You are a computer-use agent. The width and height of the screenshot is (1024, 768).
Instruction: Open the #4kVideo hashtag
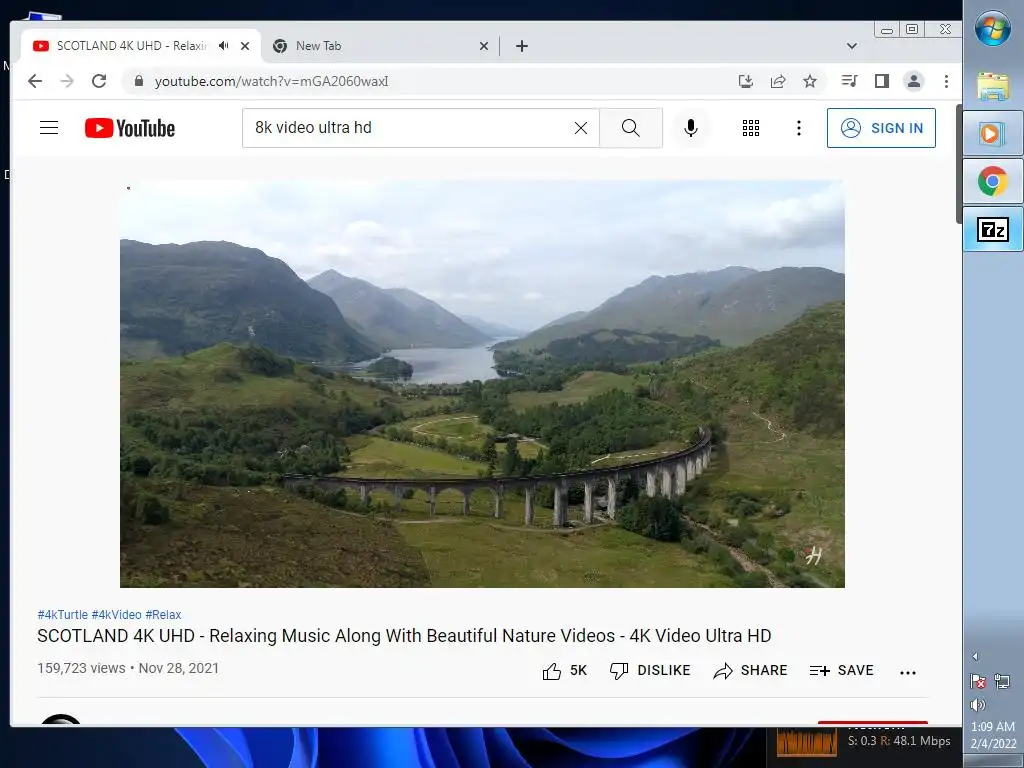pos(116,615)
